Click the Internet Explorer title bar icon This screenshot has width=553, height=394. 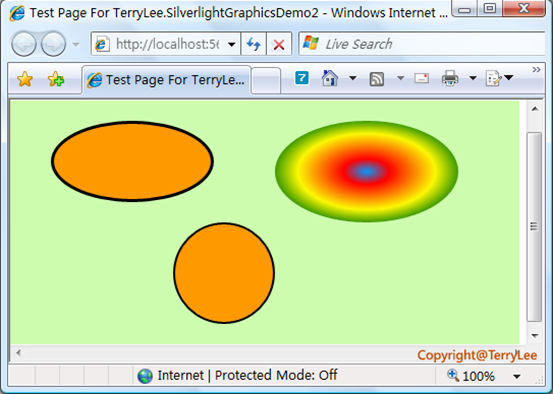(x=17, y=13)
